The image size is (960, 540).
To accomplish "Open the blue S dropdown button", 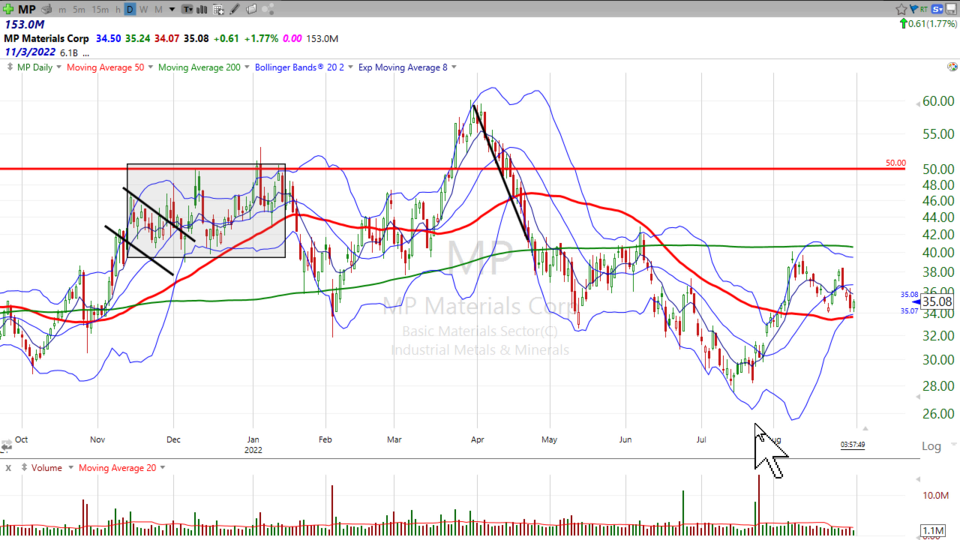I will [x=937, y=9].
